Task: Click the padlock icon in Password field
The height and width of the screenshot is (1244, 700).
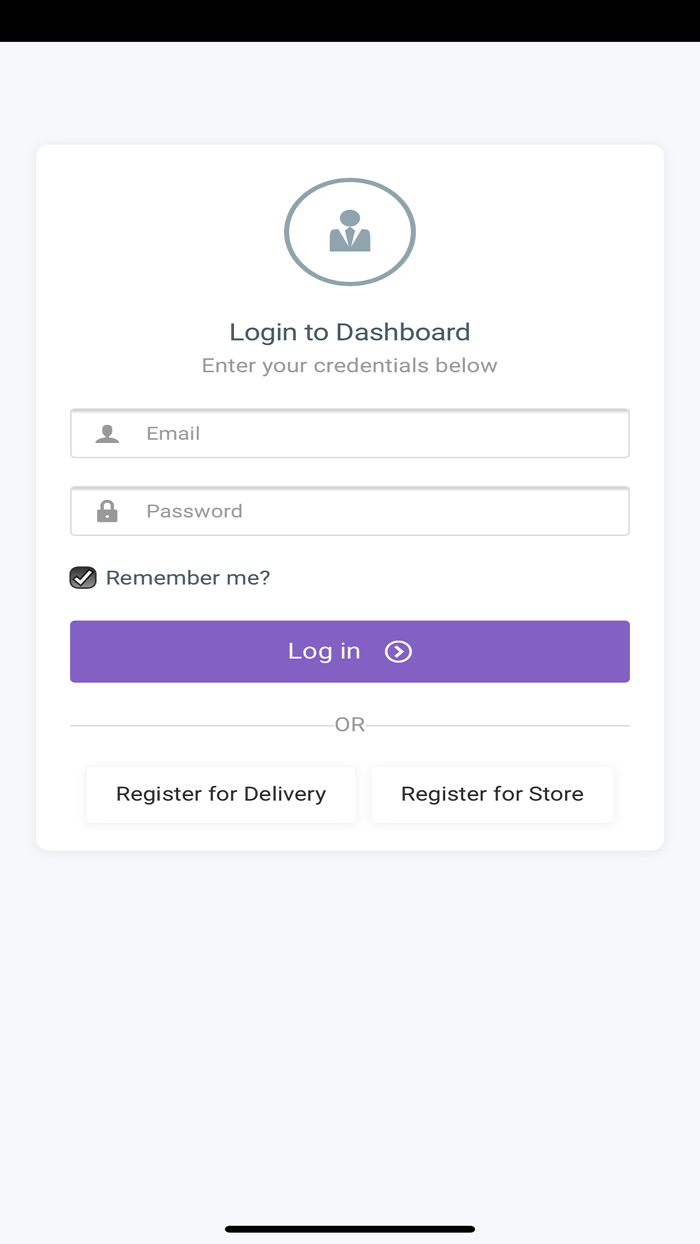Action: coord(107,512)
